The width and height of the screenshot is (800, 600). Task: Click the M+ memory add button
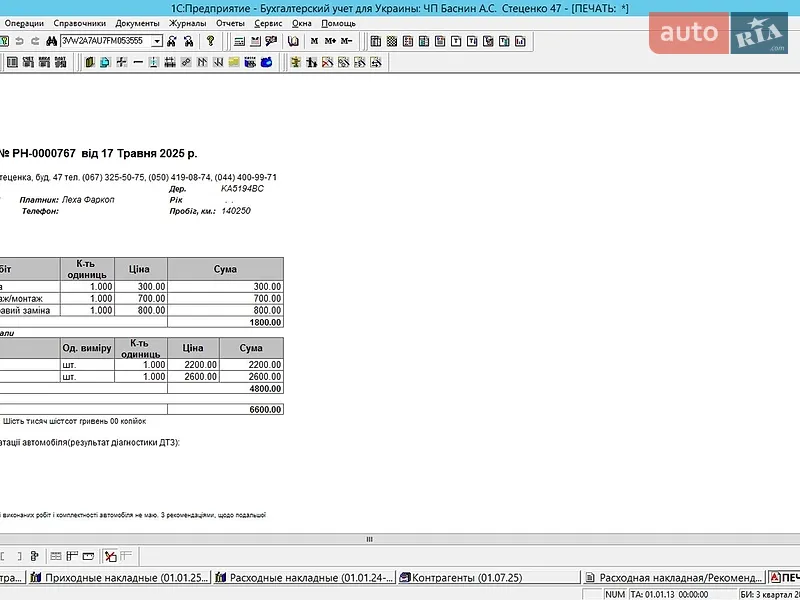pyautogui.click(x=330, y=41)
